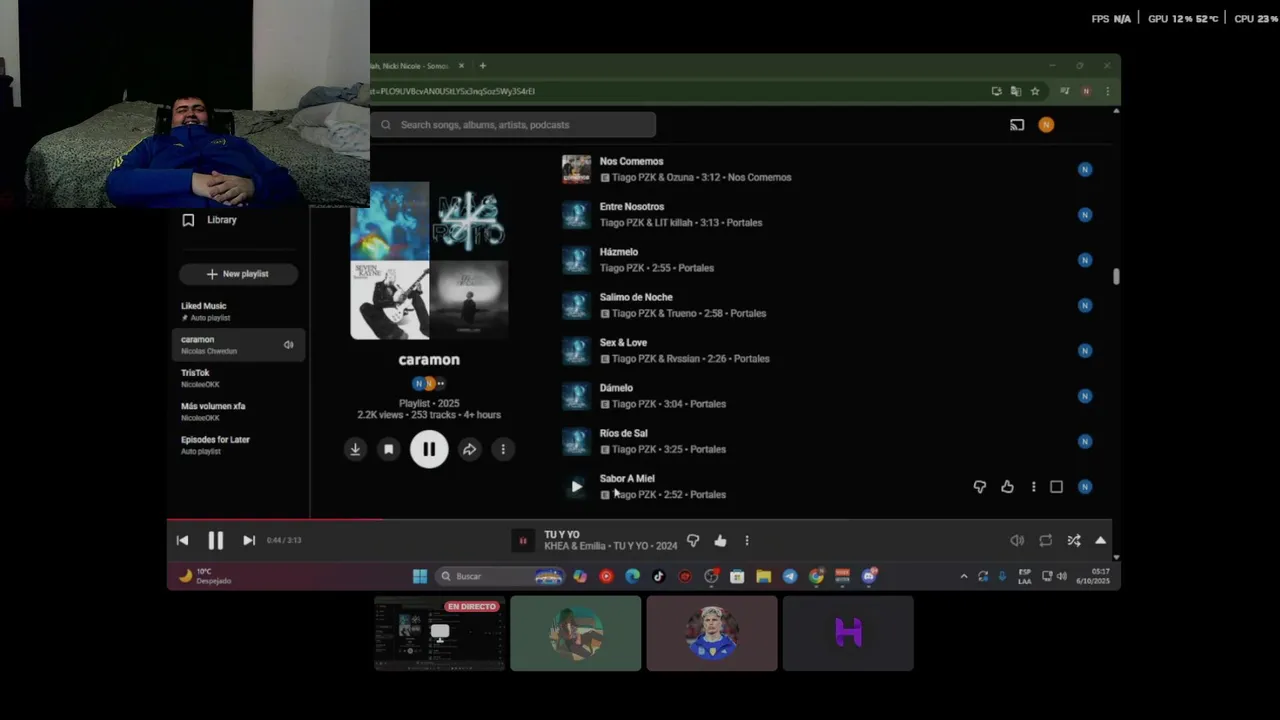Screen dimensions: 1280x720
Task: Like the song Sabor A Miel
Action: tap(1007, 487)
